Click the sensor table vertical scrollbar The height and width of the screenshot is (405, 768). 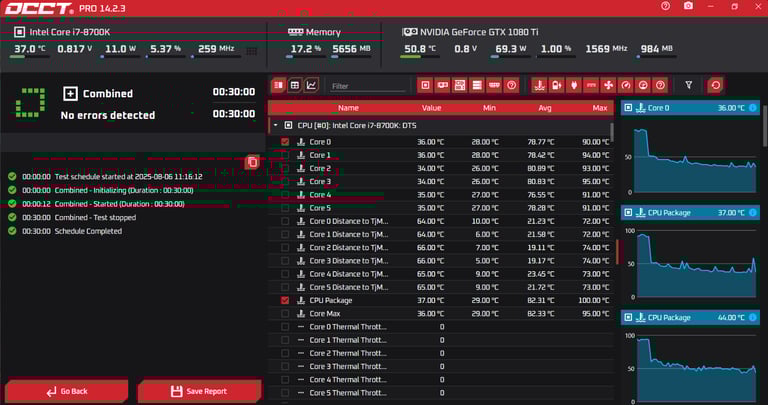click(612, 131)
